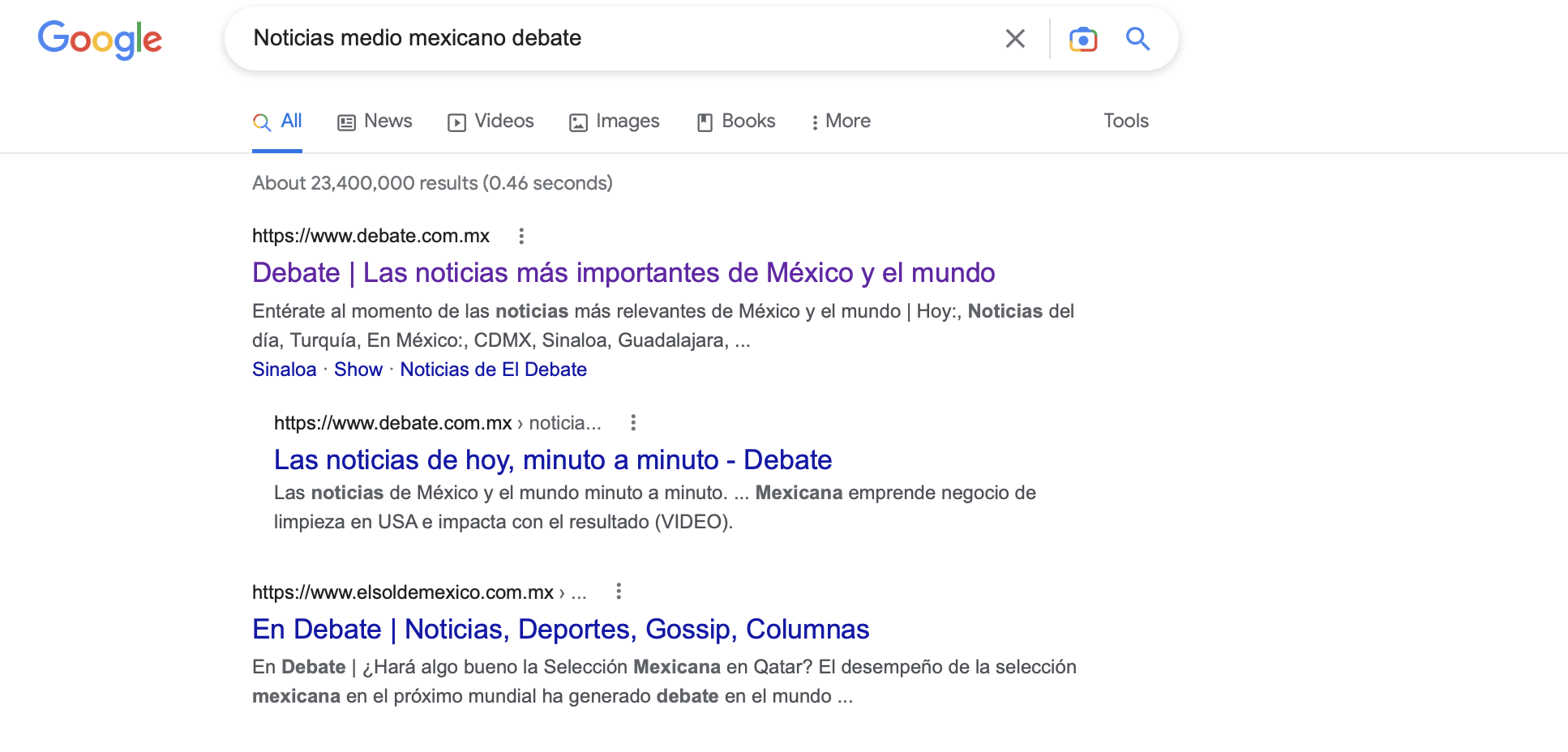Open the Sinaloa sitelink
Image resolution: width=1568 pixels, height=752 pixels.
pos(285,370)
